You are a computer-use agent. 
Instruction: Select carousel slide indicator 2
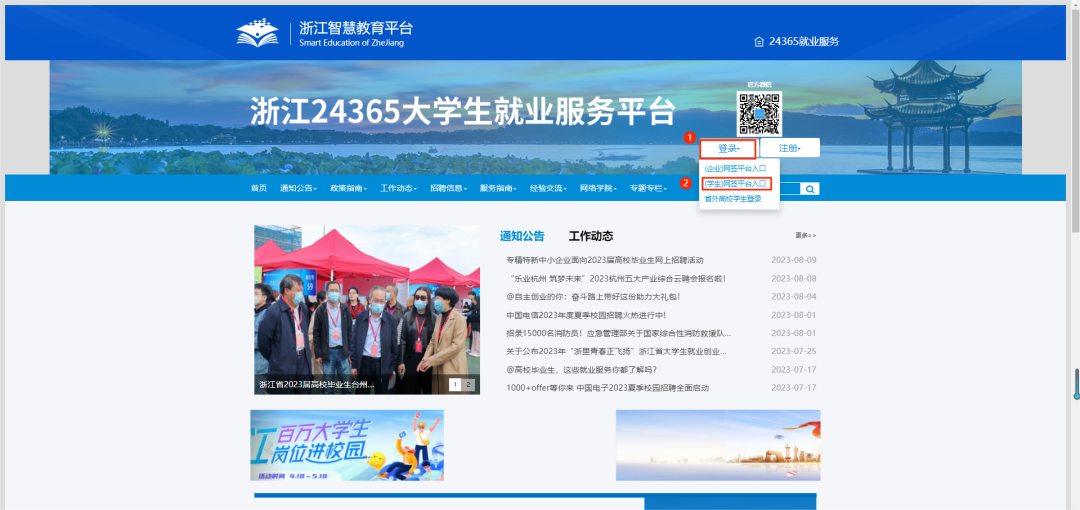[x=468, y=385]
